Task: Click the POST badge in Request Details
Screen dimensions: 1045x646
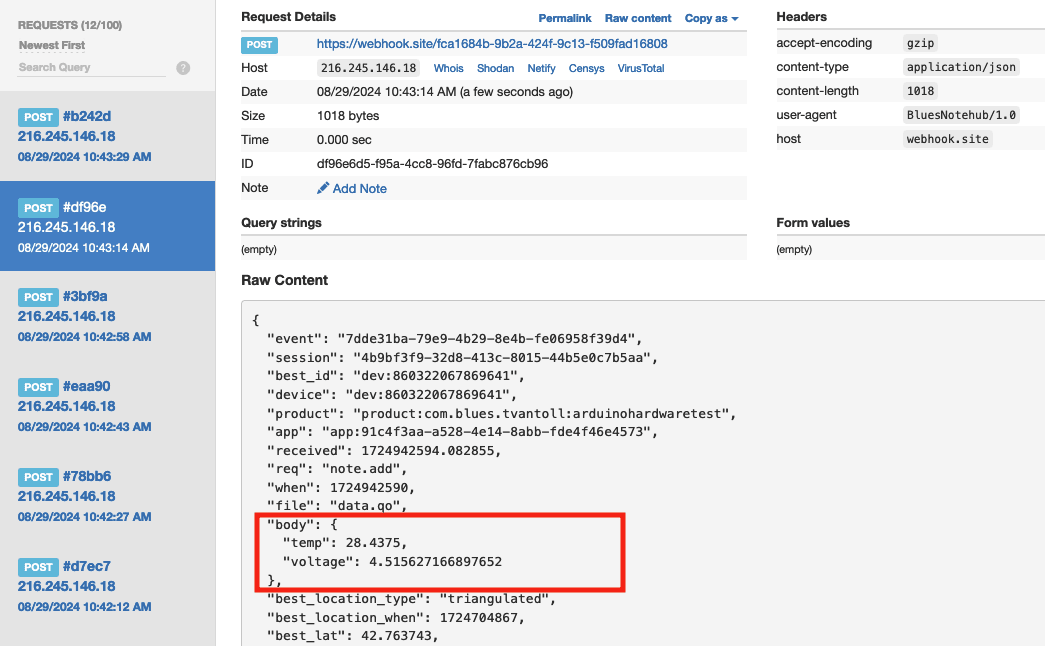Action: pyautogui.click(x=259, y=45)
